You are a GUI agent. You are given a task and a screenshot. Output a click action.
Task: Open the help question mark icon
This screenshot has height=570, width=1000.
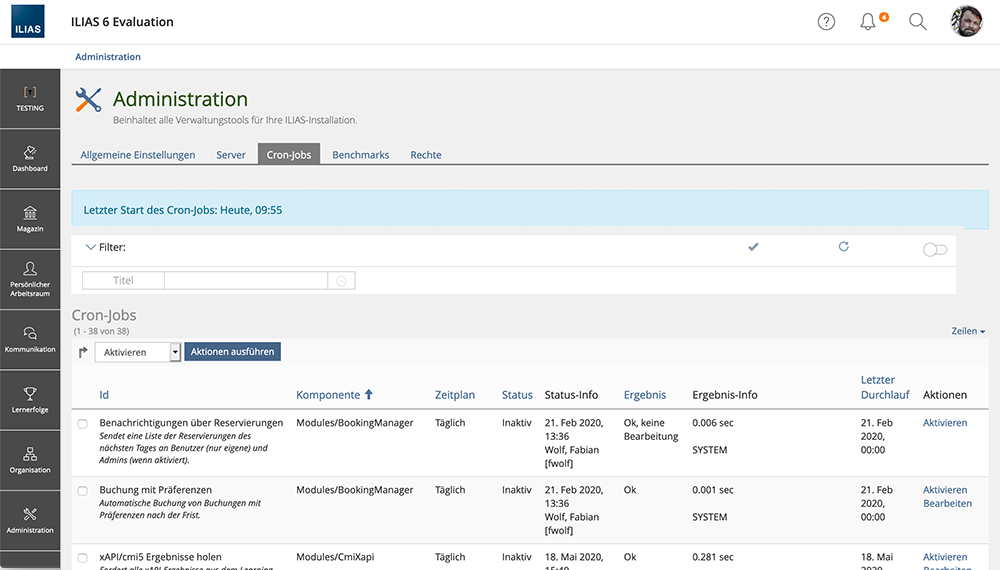coord(826,22)
